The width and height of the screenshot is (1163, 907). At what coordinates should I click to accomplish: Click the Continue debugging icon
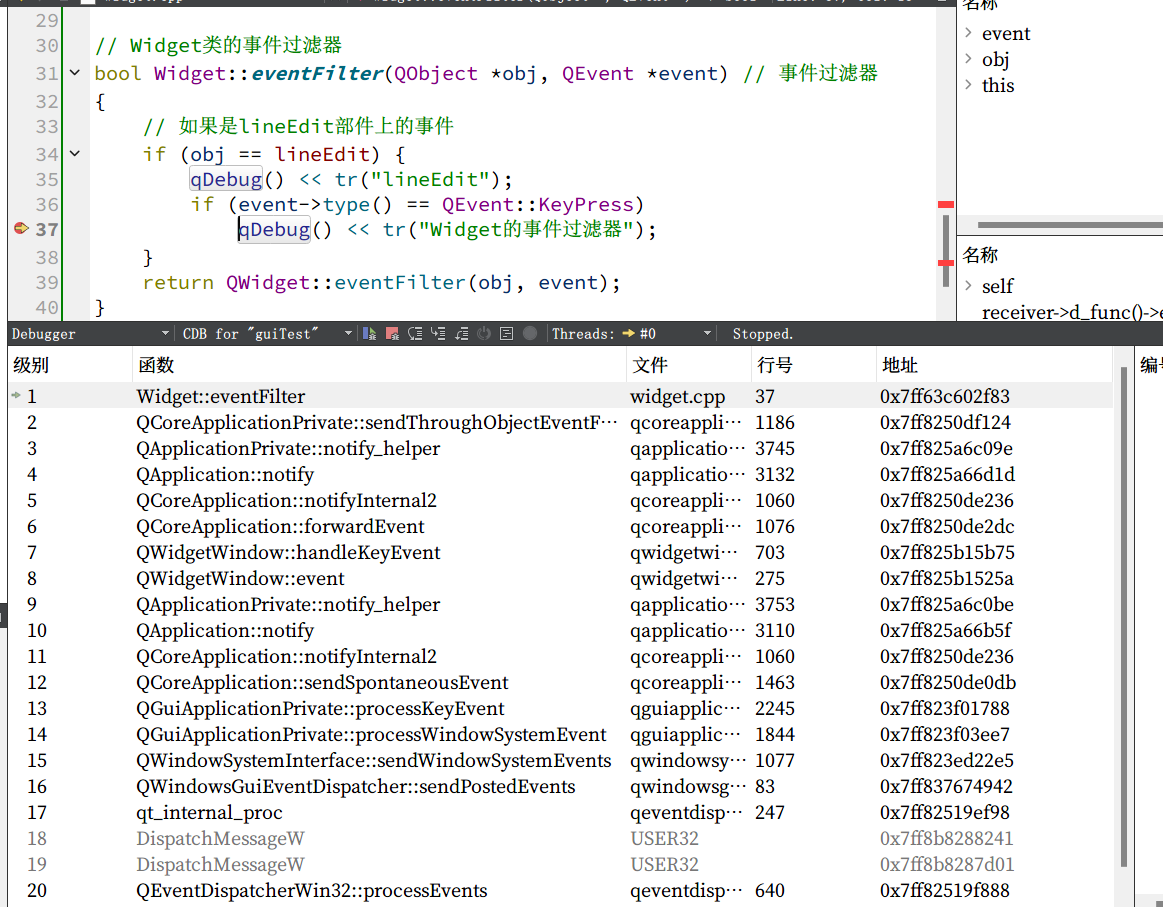[x=369, y=334]
